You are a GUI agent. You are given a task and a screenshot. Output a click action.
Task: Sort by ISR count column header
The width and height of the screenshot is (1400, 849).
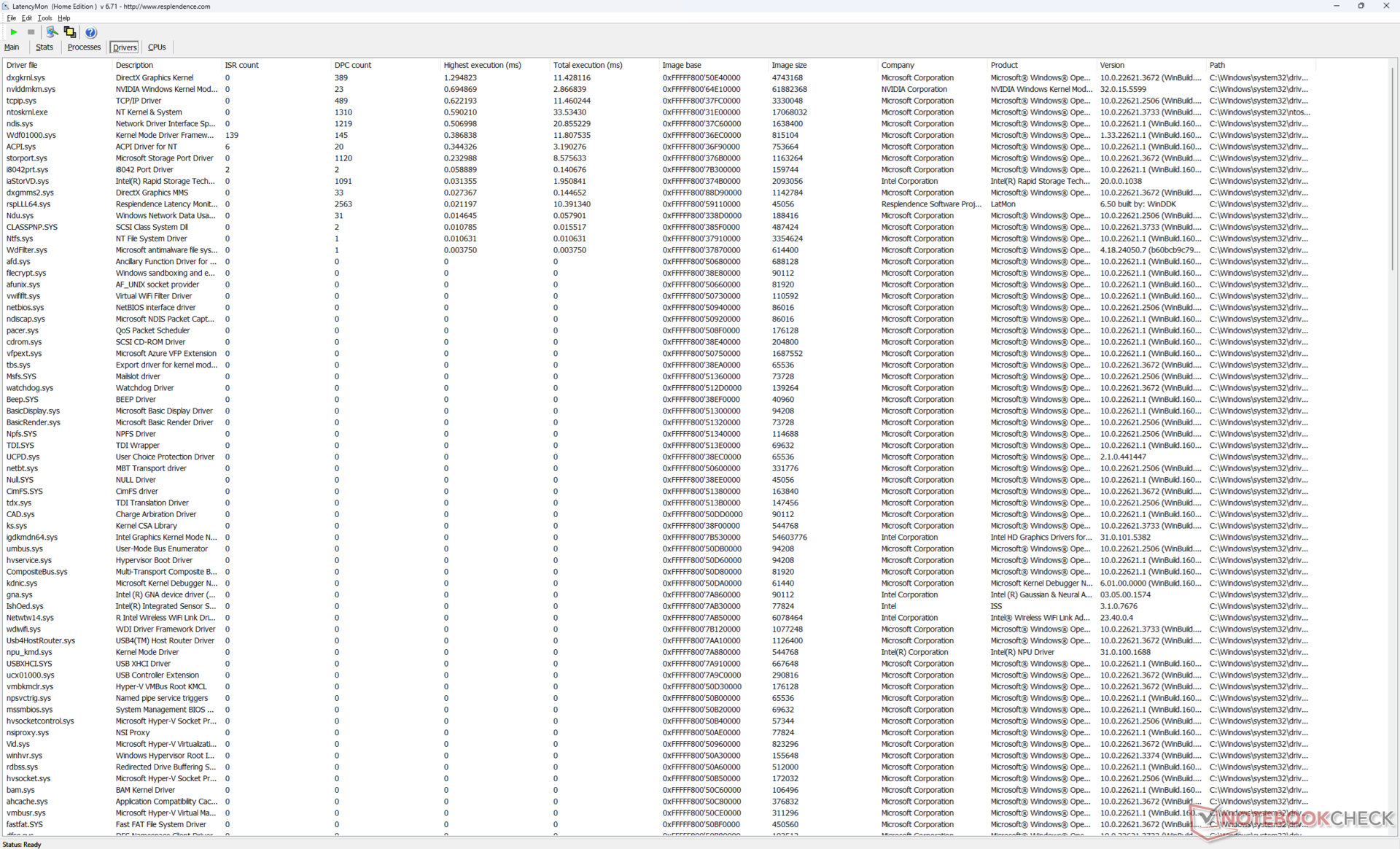[x=242, y=65]
